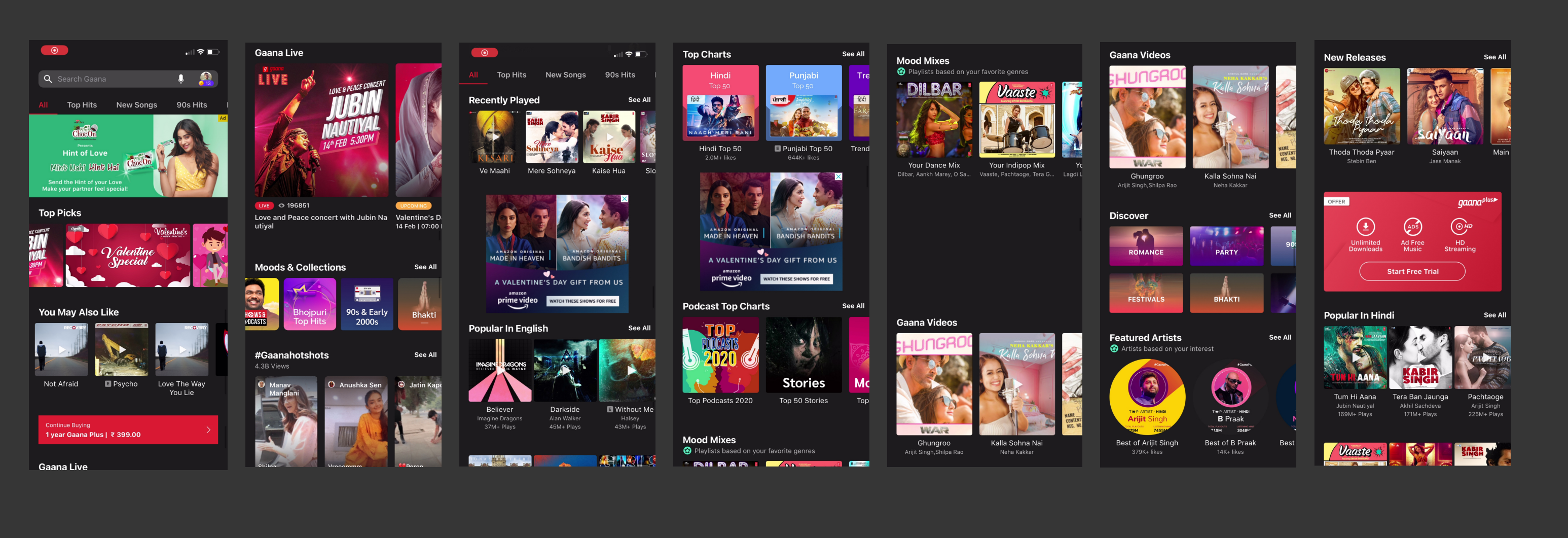Tap the red recording pill above the Recently Played screen tabs
1568x538 pixels.
coord(485,53)
